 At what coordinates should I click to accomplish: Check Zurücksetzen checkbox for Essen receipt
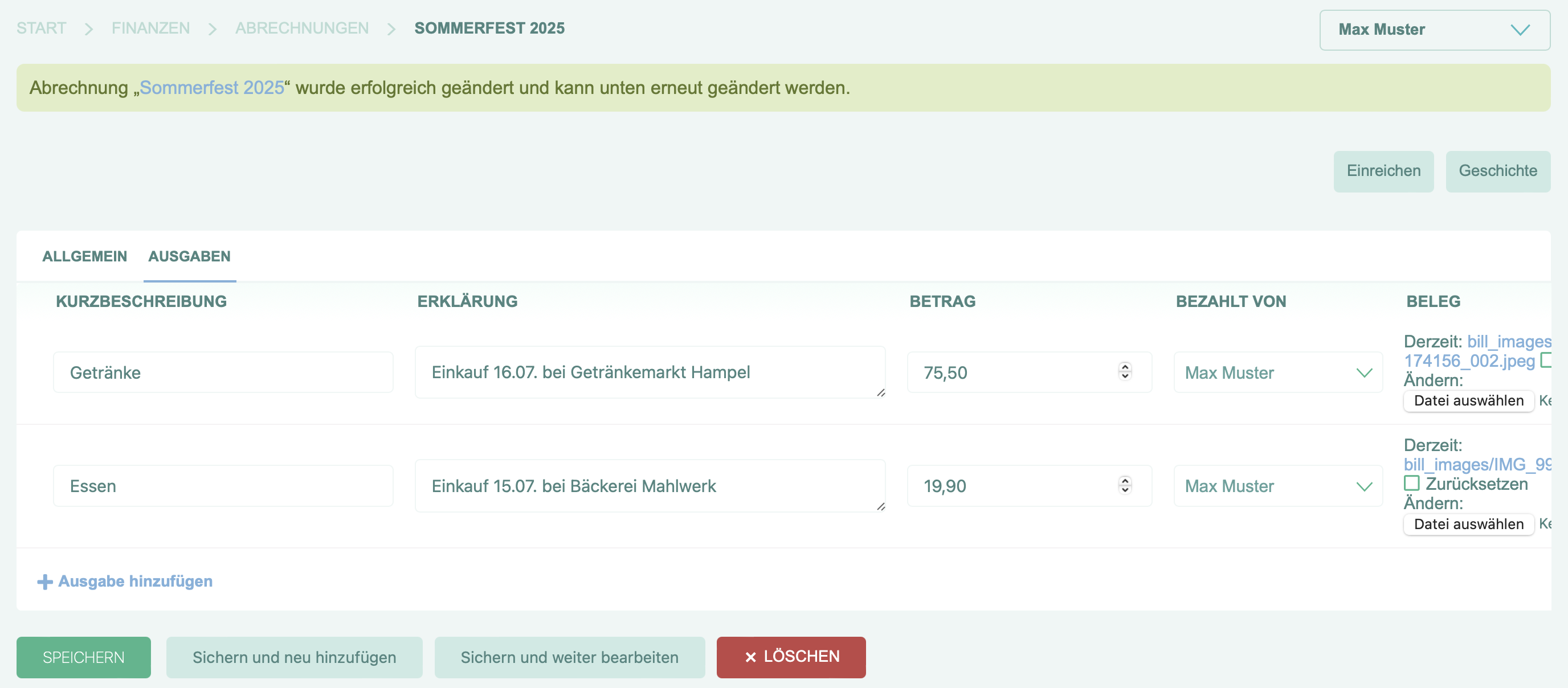[x=1411, y=483]
